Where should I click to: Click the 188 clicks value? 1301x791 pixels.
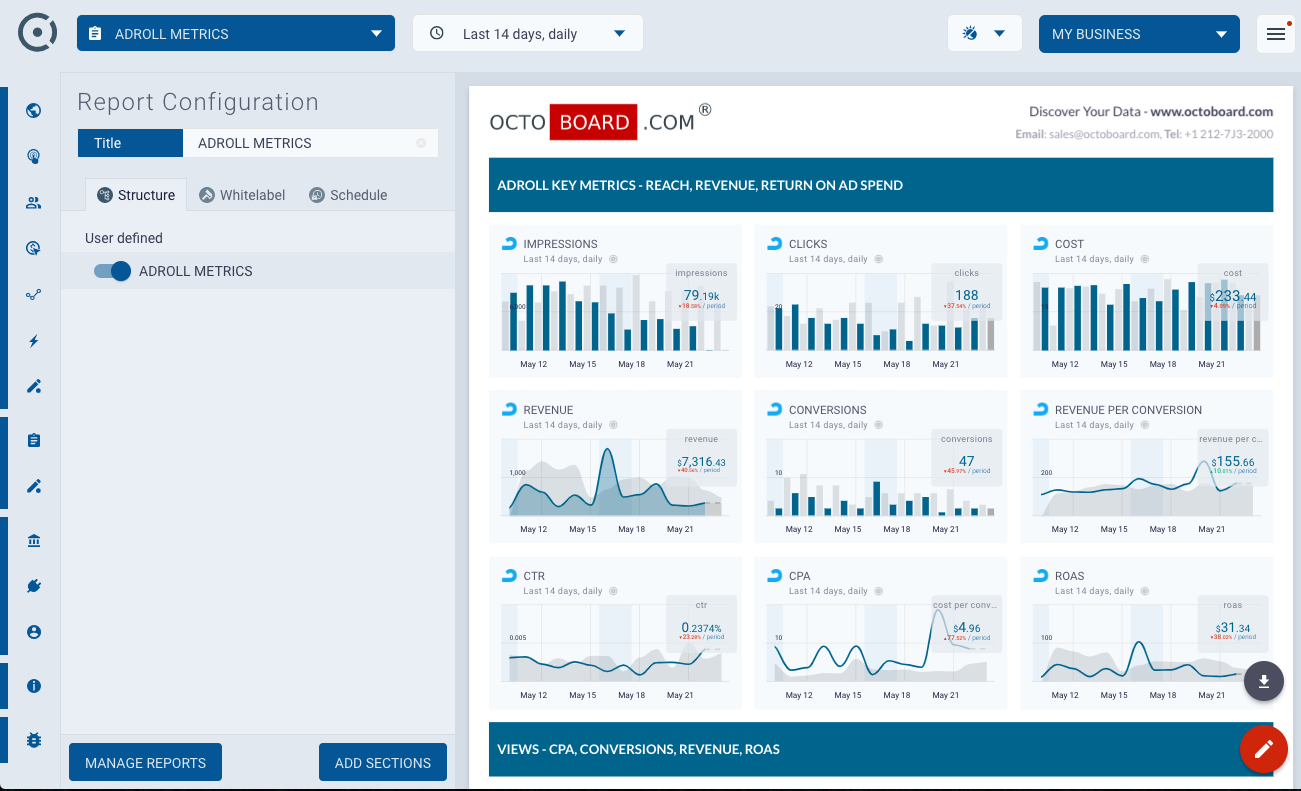pos(967,295)
